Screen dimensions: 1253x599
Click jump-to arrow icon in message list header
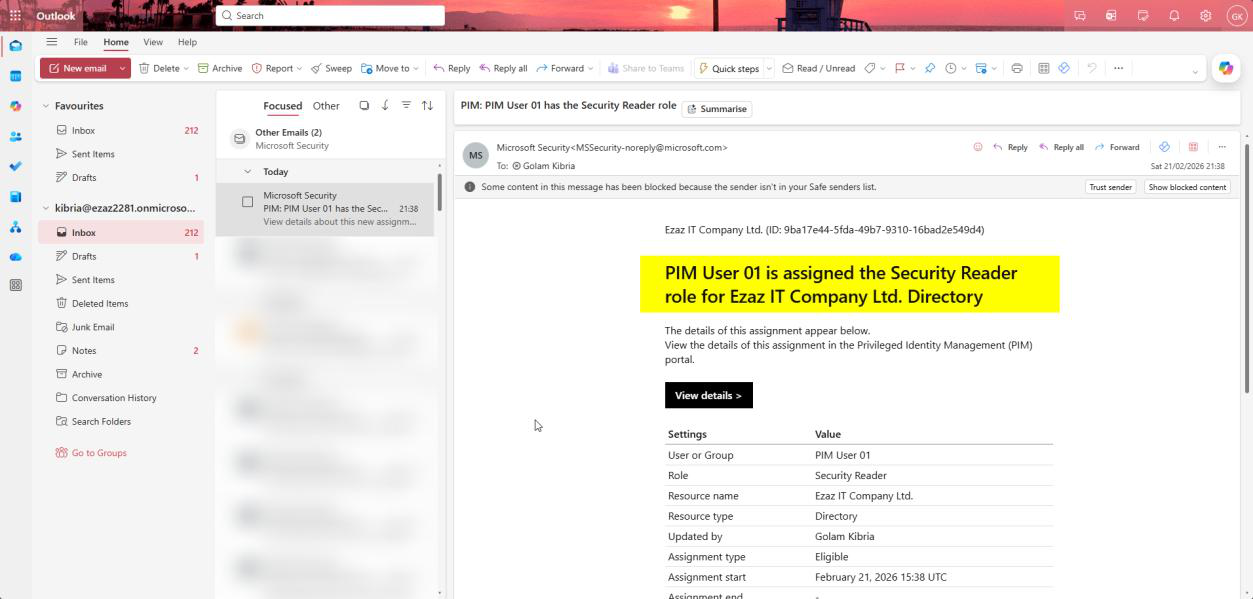click(x=385, y=105)
